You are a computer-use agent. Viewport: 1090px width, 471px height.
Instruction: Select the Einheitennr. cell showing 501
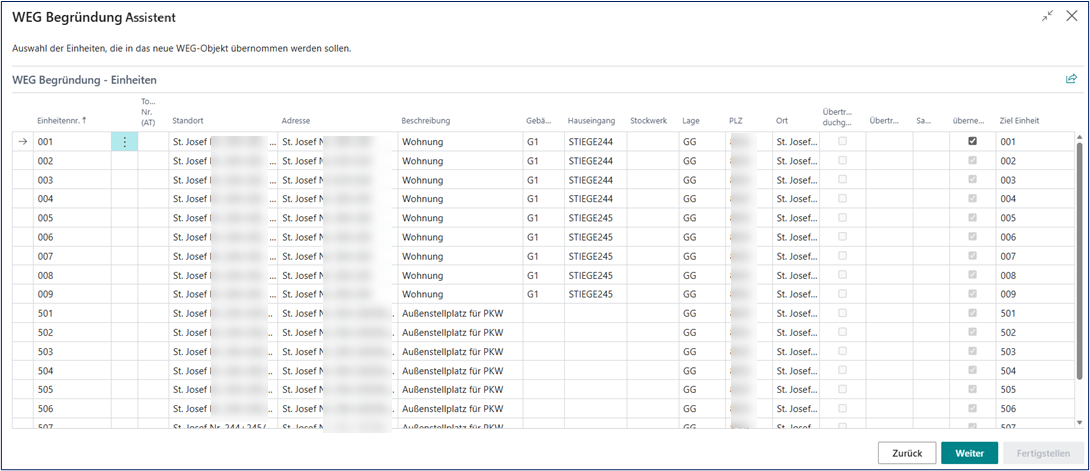coord(72,313)
